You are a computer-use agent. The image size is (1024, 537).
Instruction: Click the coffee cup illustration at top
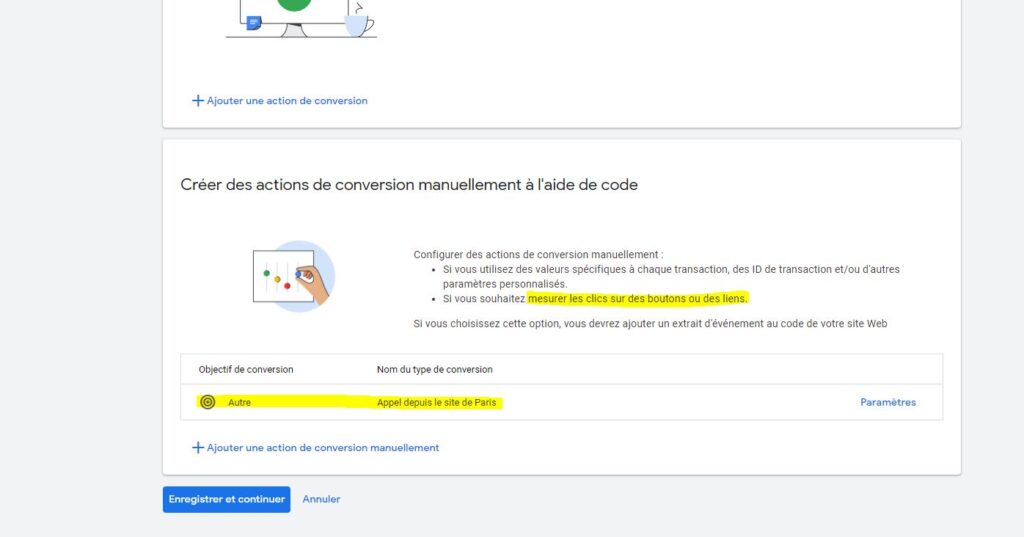pos(358,21)
